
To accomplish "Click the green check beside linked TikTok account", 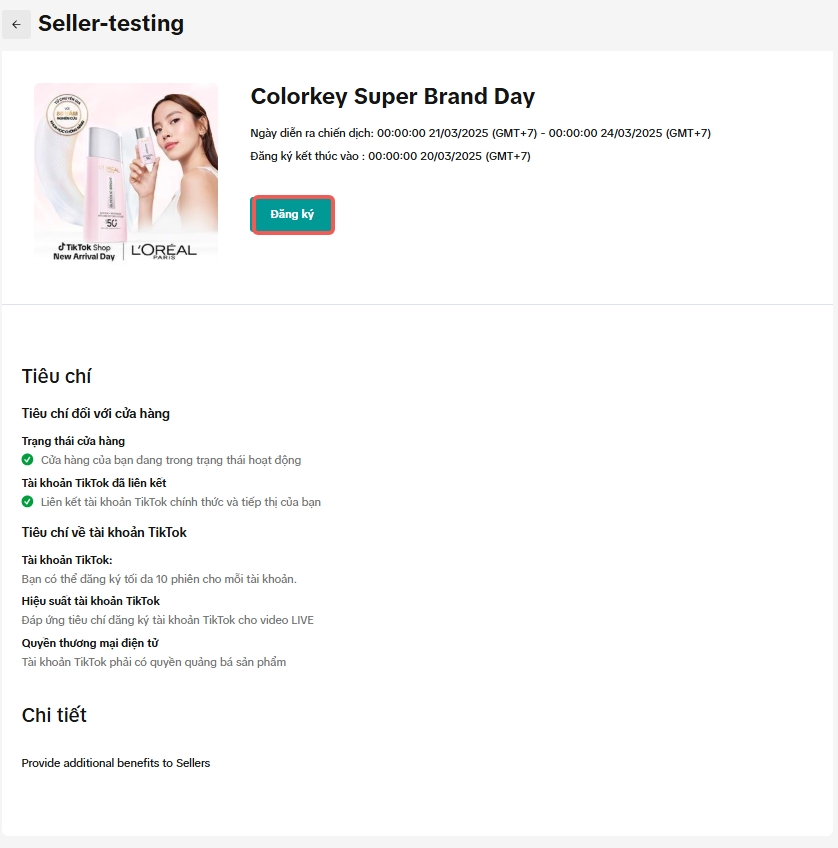I will pos(28,502).
